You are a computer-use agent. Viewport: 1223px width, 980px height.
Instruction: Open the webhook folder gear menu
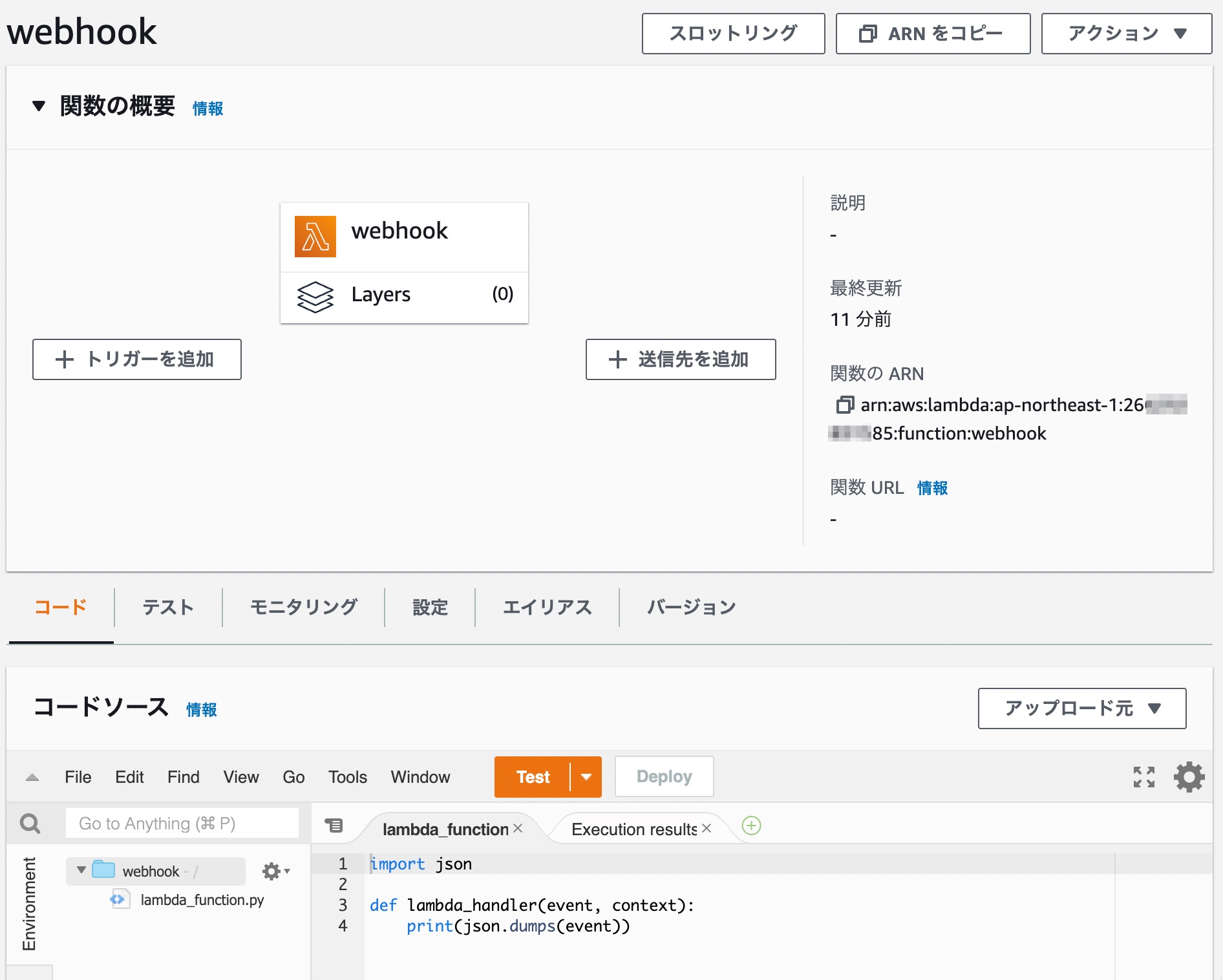click(272, 871)
